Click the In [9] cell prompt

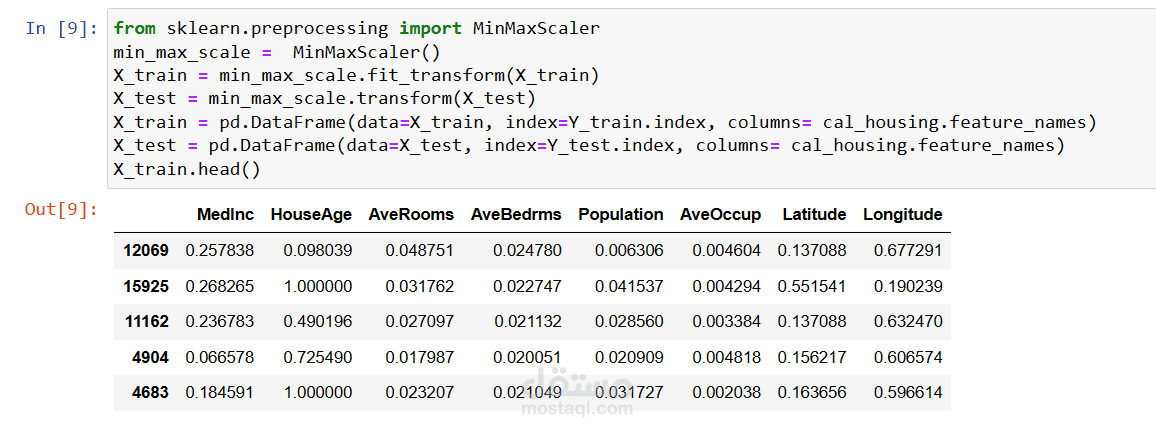(61, 28)
